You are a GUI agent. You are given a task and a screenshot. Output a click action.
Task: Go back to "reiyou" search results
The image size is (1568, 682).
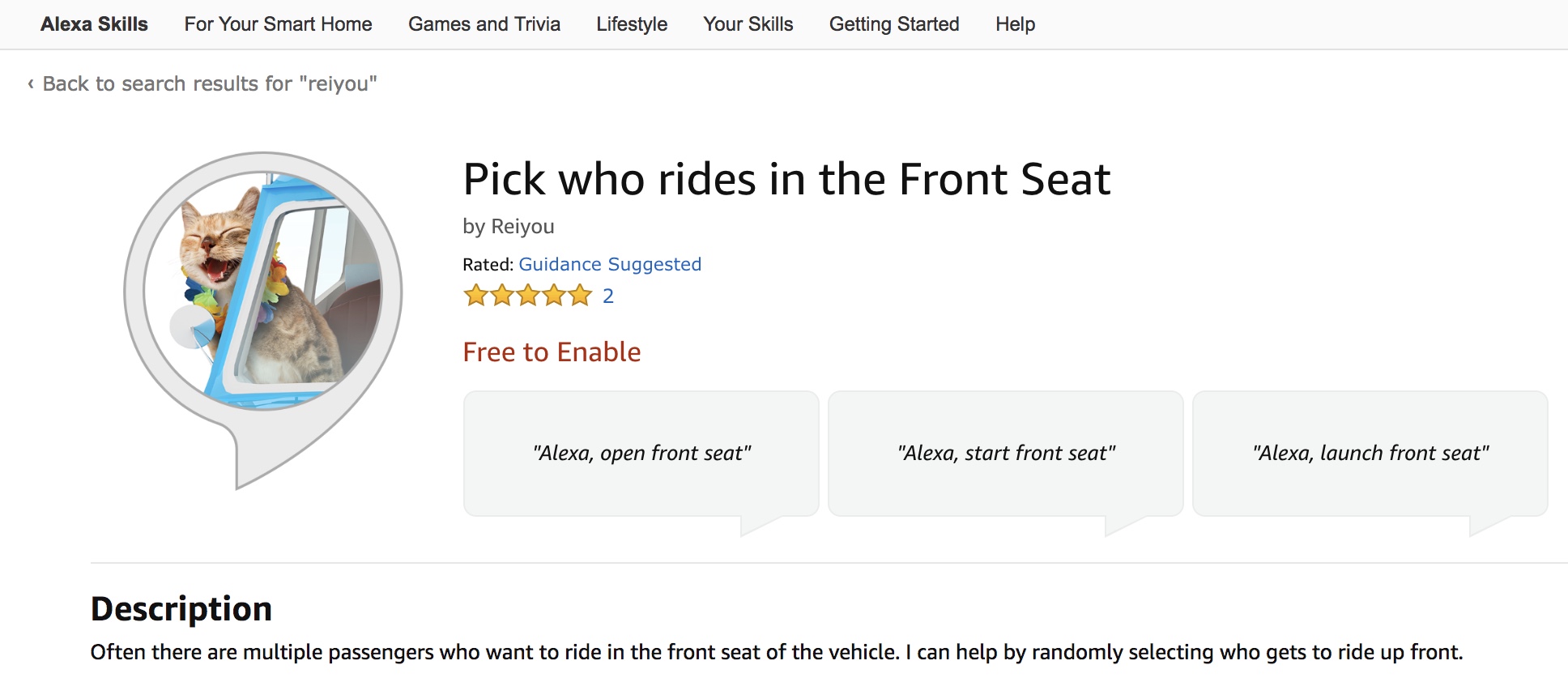(x=209, y=83)
